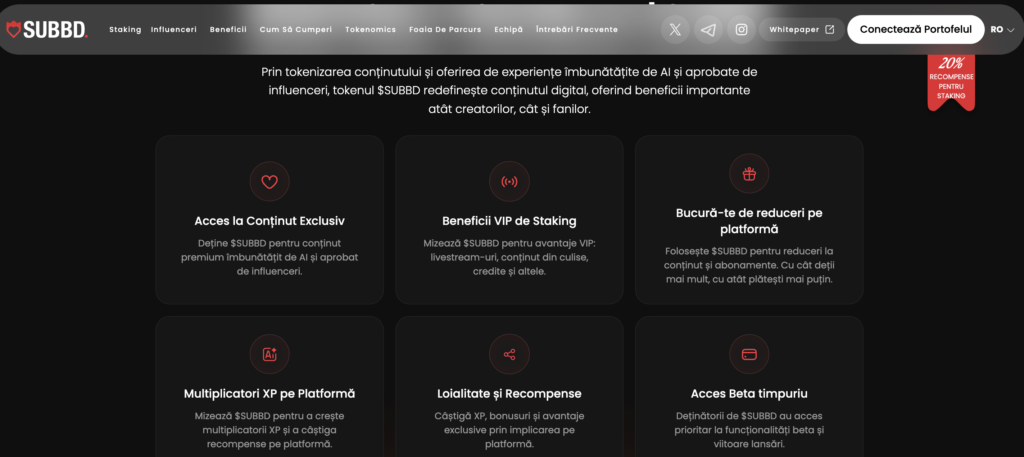The height and width of the screenshot is (457, 1024).
Task: Click the text starting 'Deține $SUBBD pentru conținut'
Action: pyautogui.click(x=270, y=257)
